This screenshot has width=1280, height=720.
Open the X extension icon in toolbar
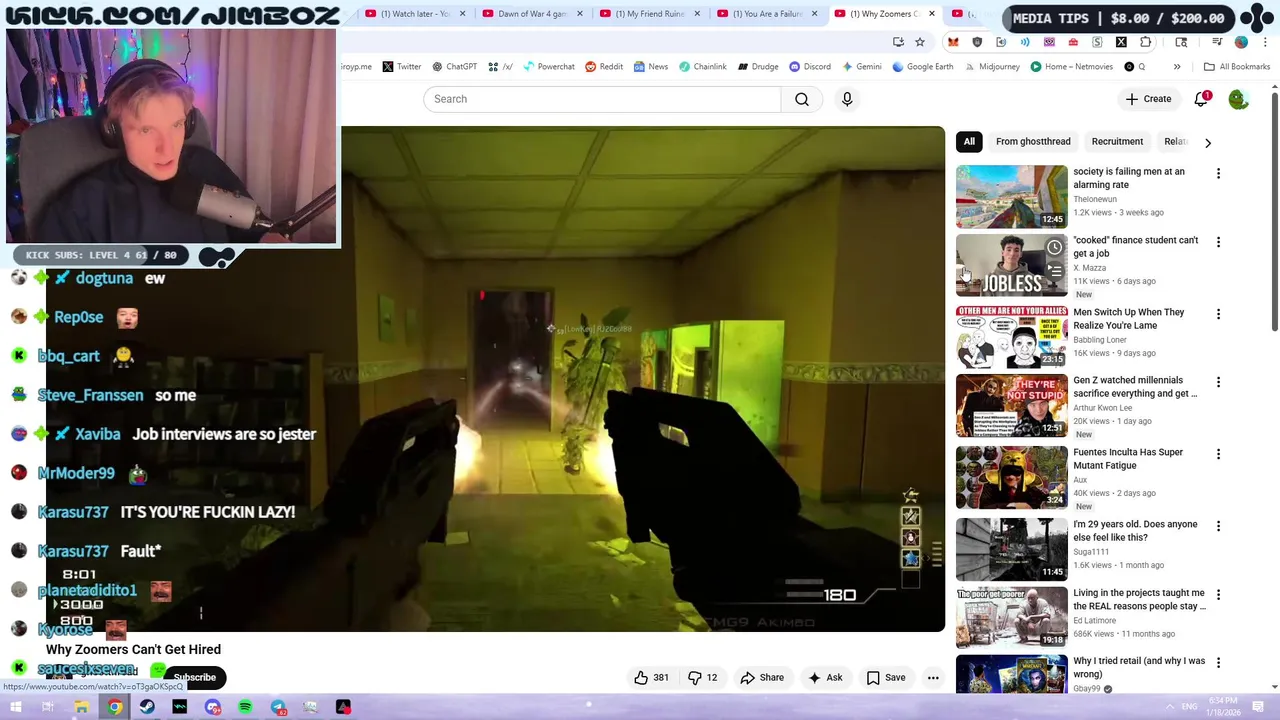[x=1121, y=42]
